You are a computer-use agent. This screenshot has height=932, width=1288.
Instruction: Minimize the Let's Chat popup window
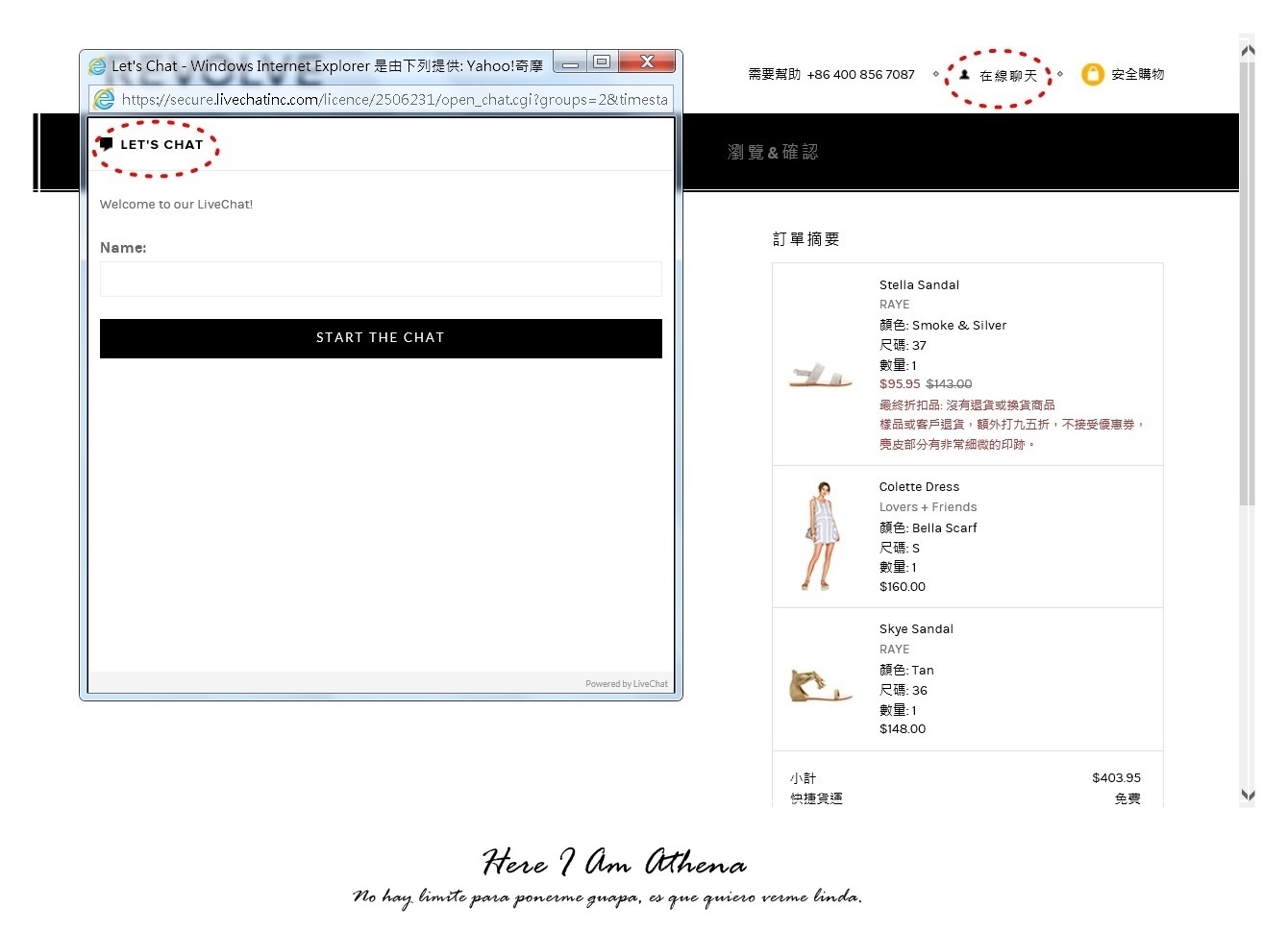point(570,64)
